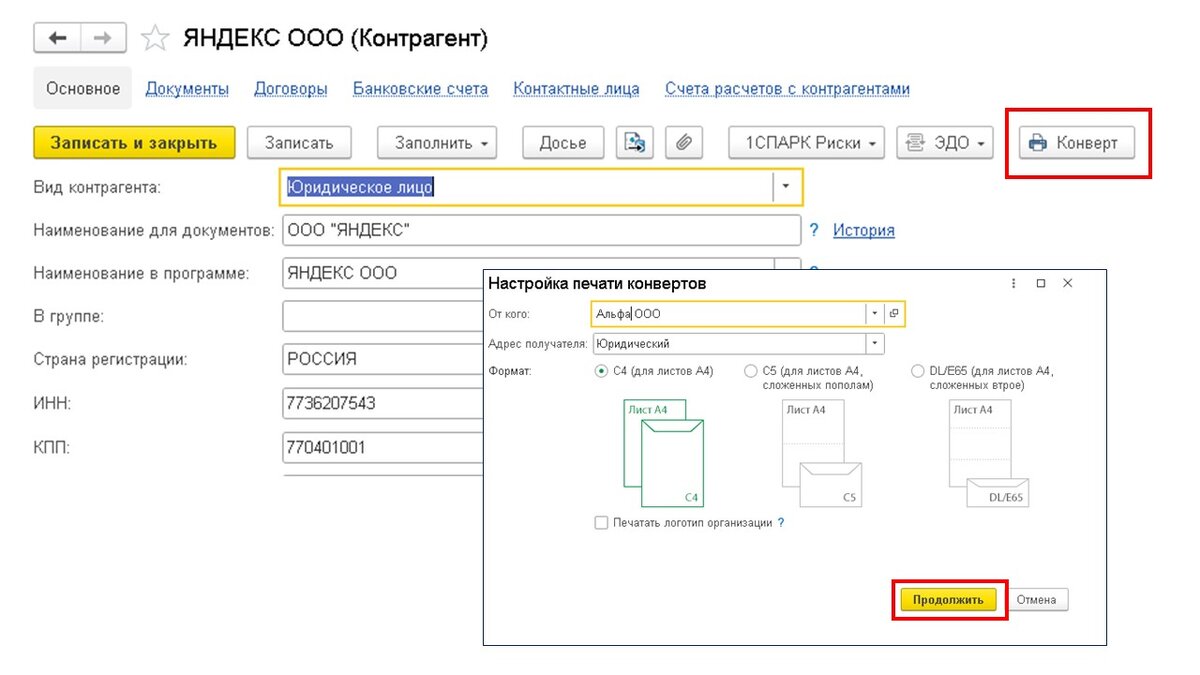1200x675 pixels.
Task: Choose the C4 envelope thumbnail
Action: click(x=664, y=453)
